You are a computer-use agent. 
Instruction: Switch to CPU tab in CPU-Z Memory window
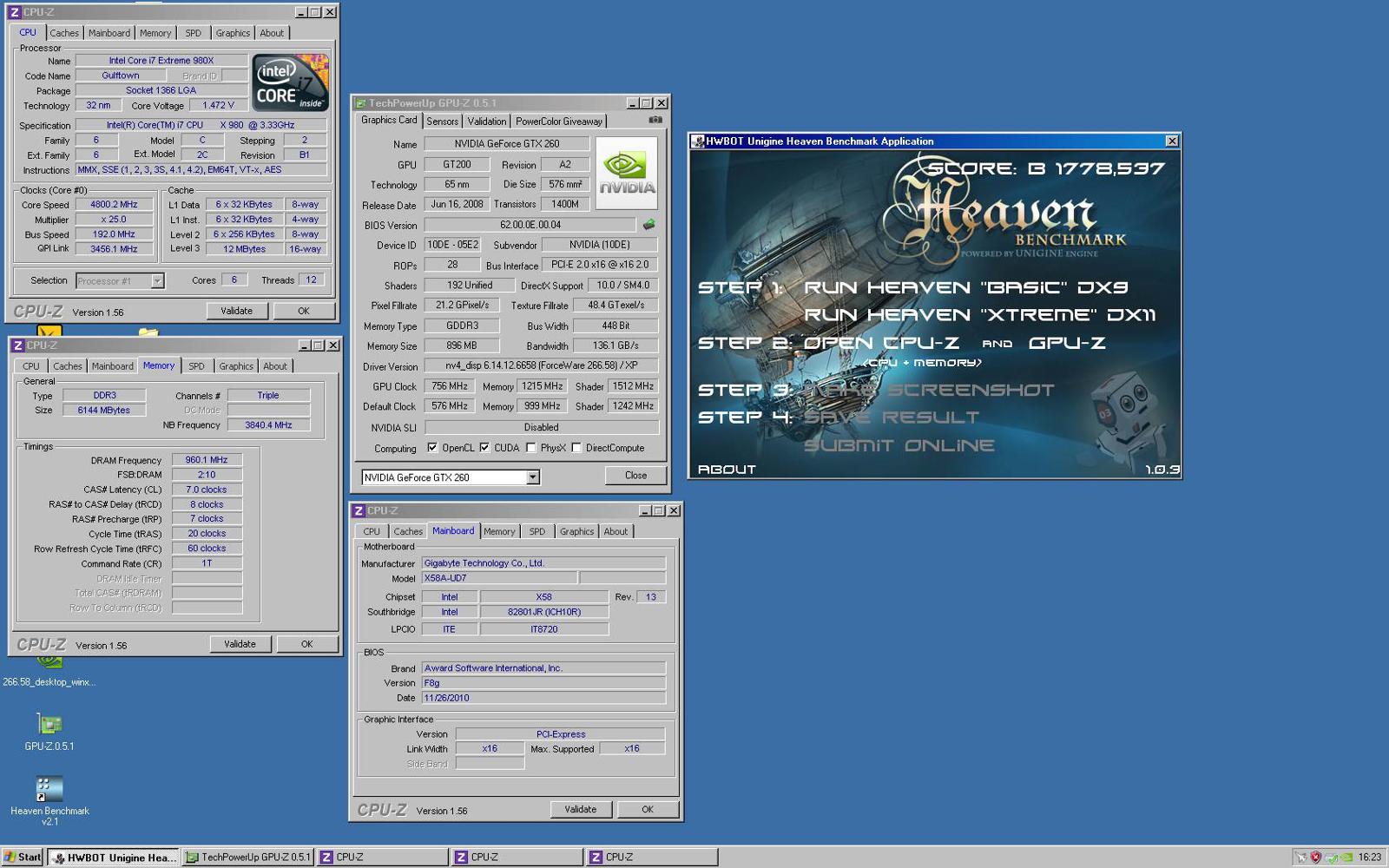30,366
